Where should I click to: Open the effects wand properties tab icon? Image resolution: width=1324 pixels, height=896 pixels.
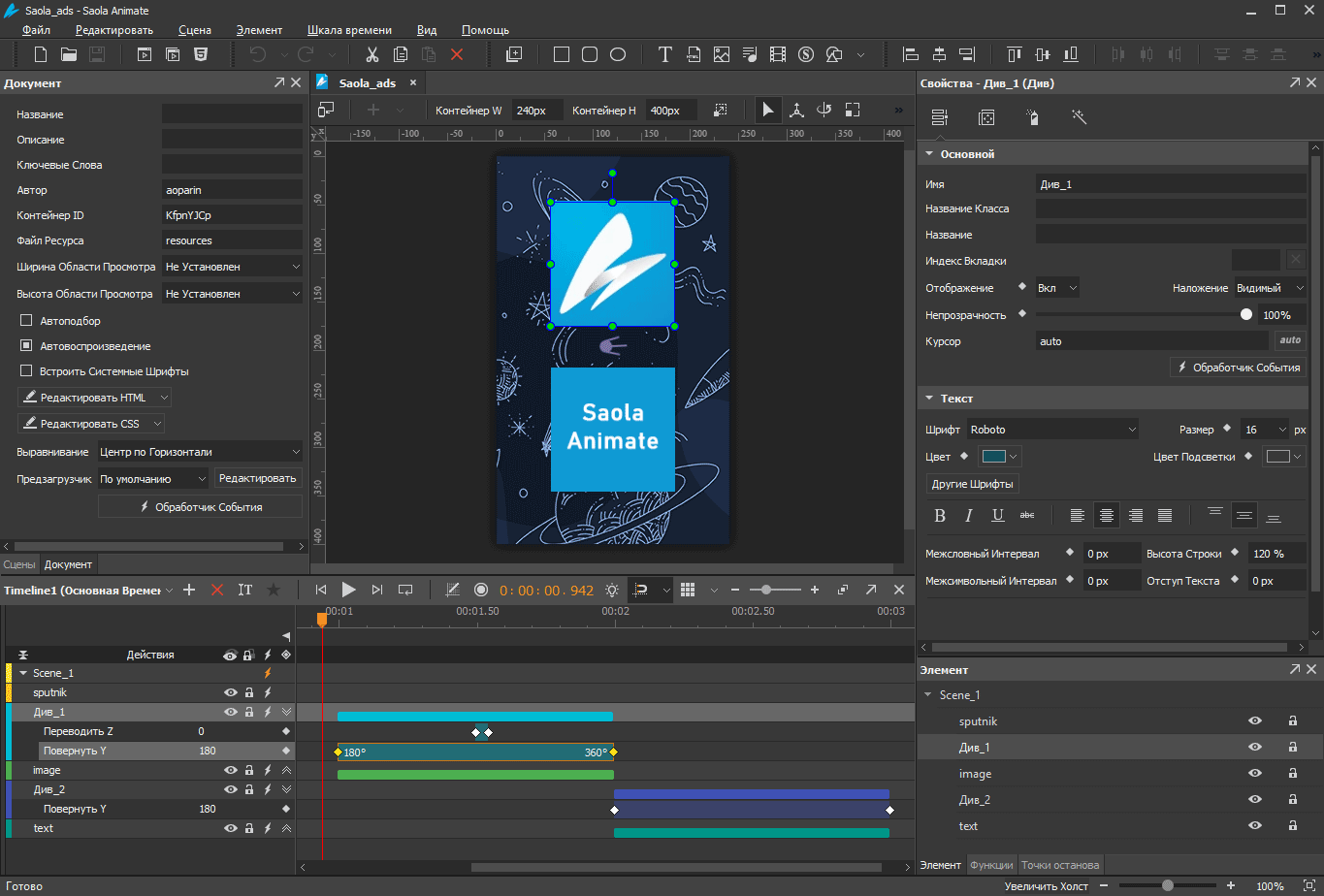(1079, 117)
